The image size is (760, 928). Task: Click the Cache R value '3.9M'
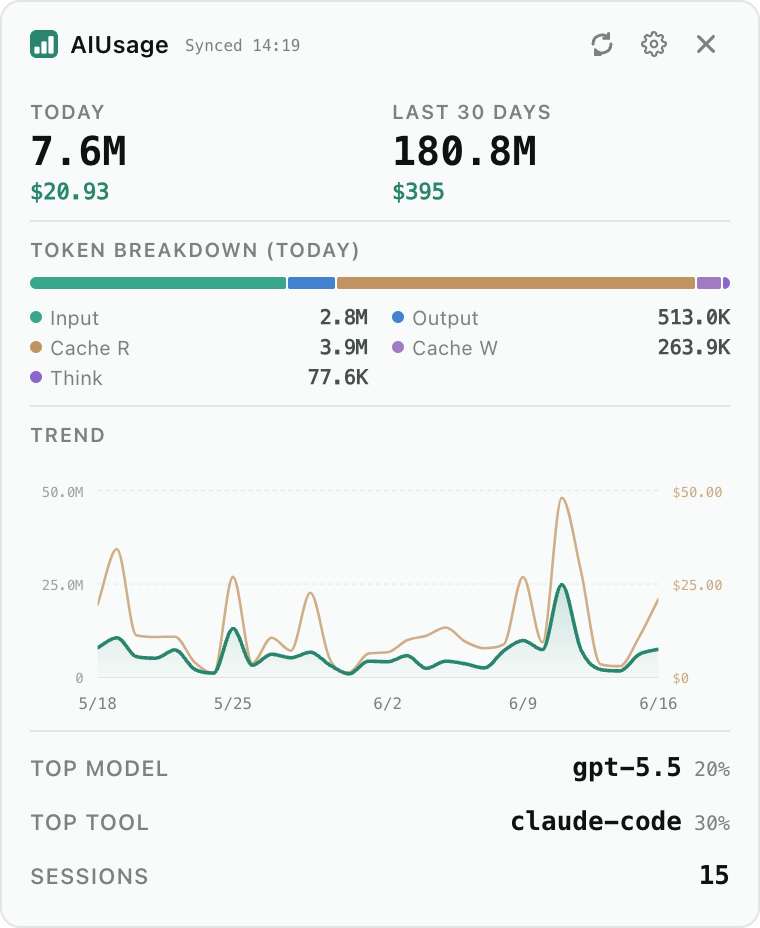click(344, 347)
